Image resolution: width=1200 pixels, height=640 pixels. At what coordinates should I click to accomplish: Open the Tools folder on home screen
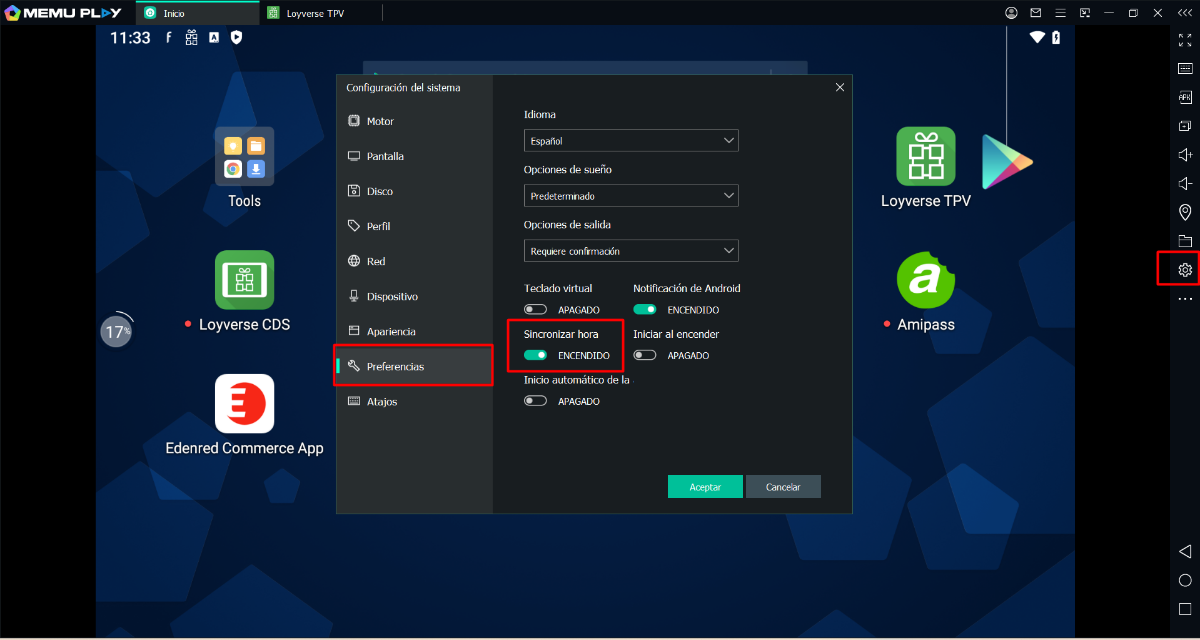click(x=244, y=157)
